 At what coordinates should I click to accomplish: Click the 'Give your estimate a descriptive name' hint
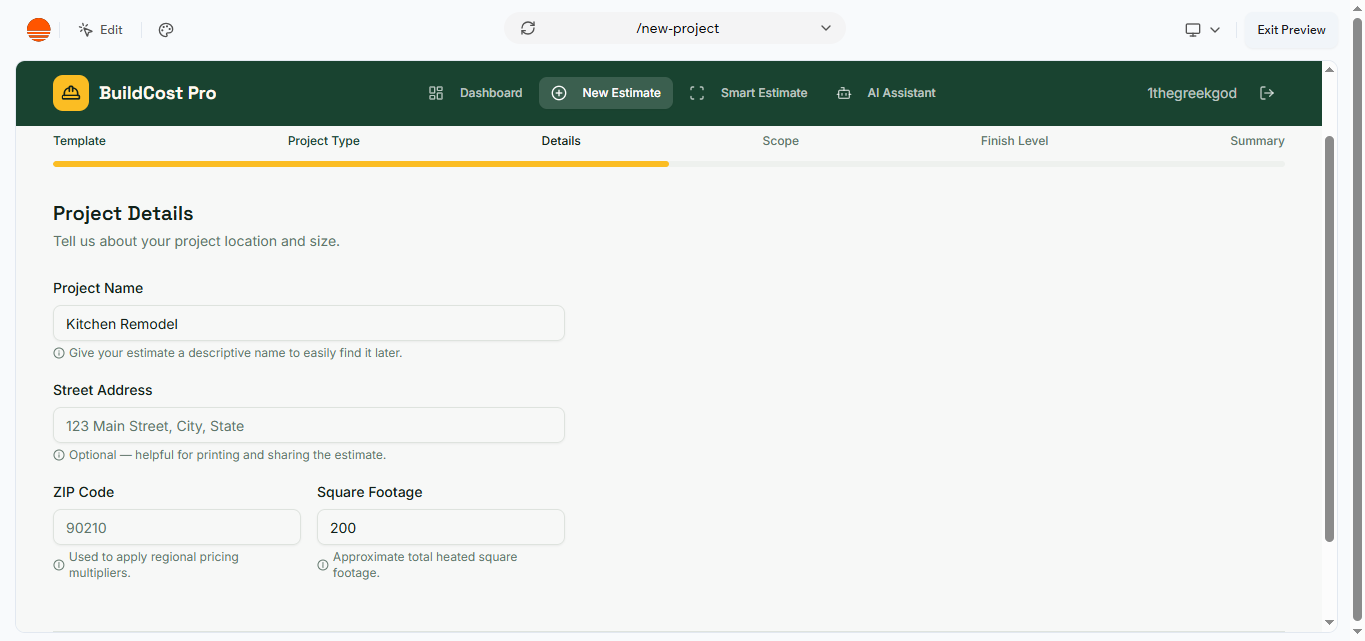pyautogui.click(x=235, y=353)
